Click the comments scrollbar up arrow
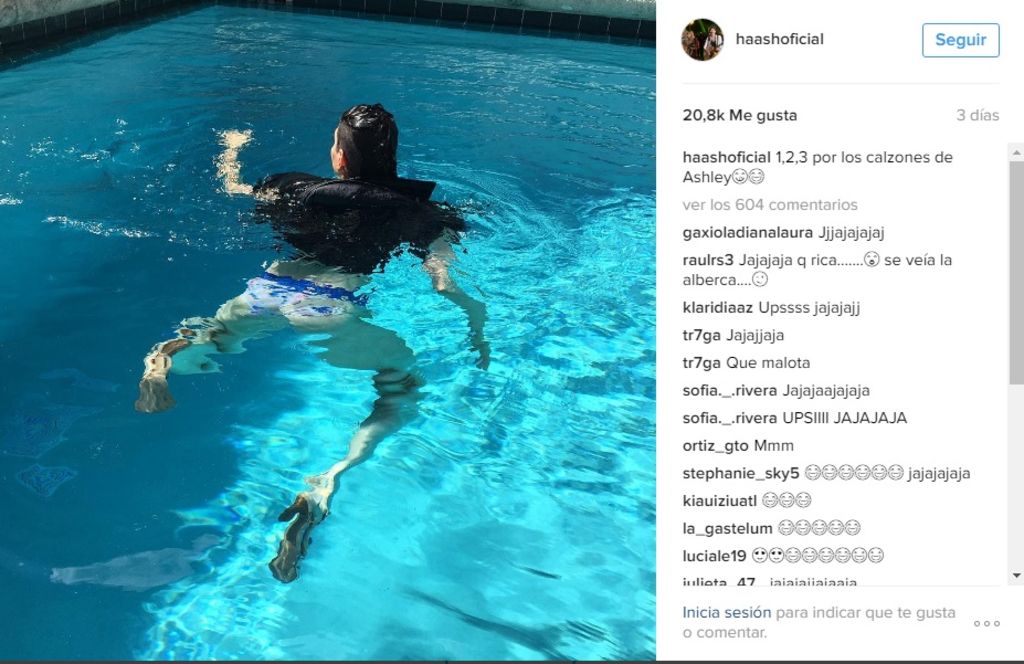Image resolution: width=1024 pixels, height=664 pixels. point(1016,153)
